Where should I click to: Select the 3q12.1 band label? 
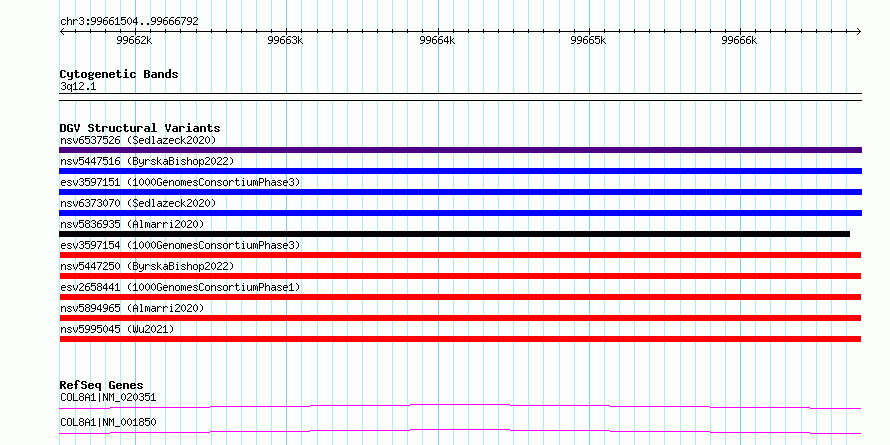(78, 87)
